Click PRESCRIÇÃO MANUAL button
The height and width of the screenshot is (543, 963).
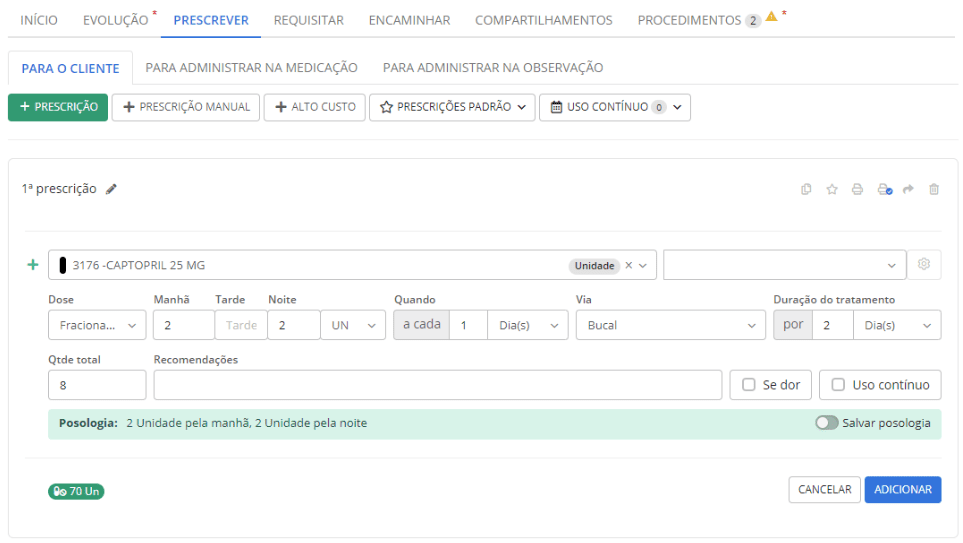coord(185,107)
